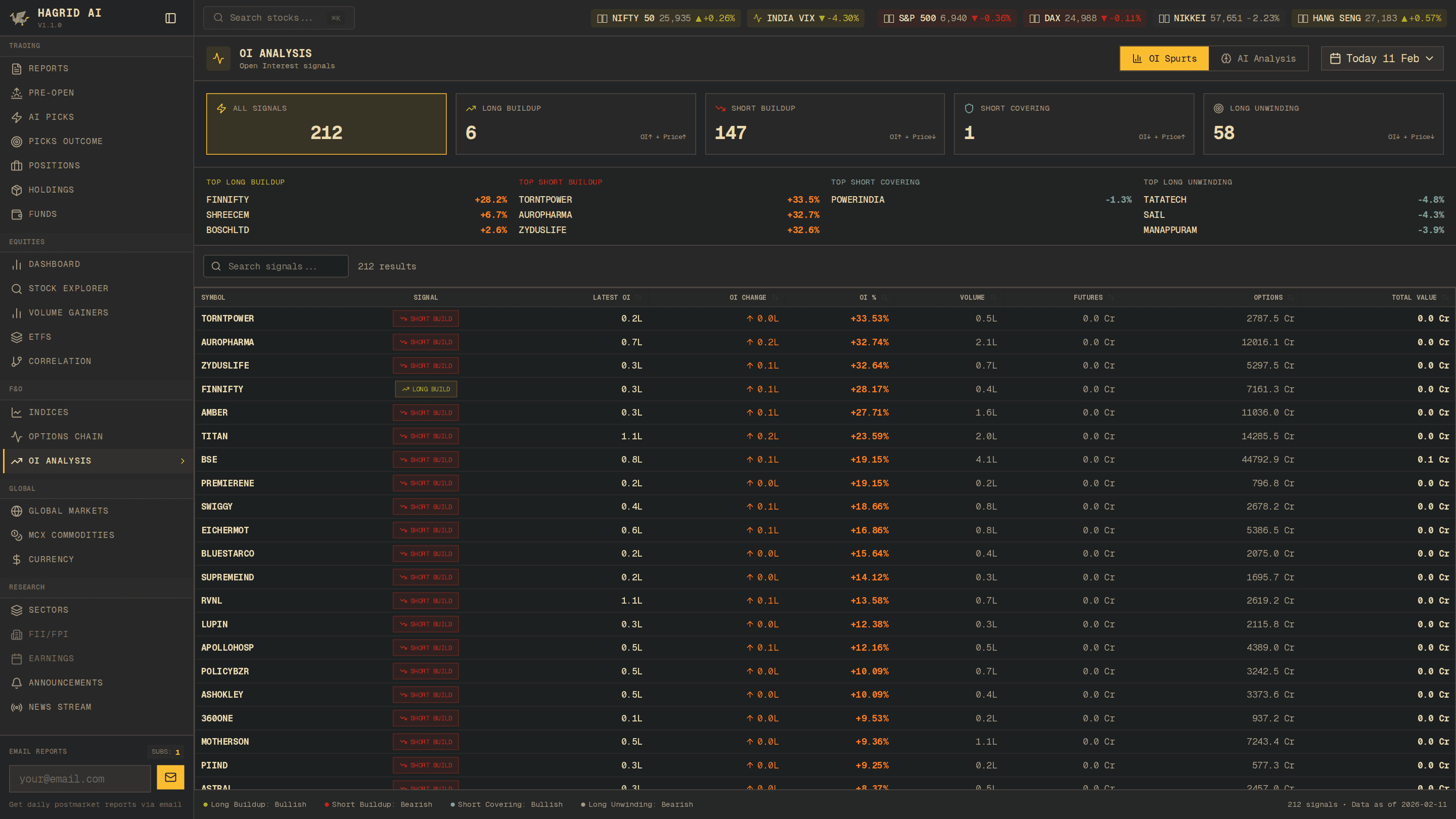This screenshot has width=1456, height=819.
Task: Open AI Picks lightning icon in sidebar
Action: [x=16, y=117]
